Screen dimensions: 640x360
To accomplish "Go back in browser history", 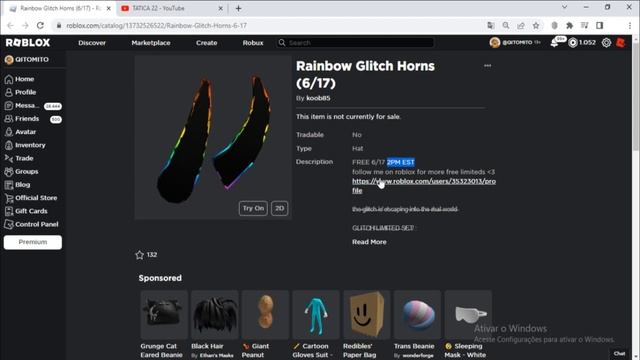I will click(11, 25).
